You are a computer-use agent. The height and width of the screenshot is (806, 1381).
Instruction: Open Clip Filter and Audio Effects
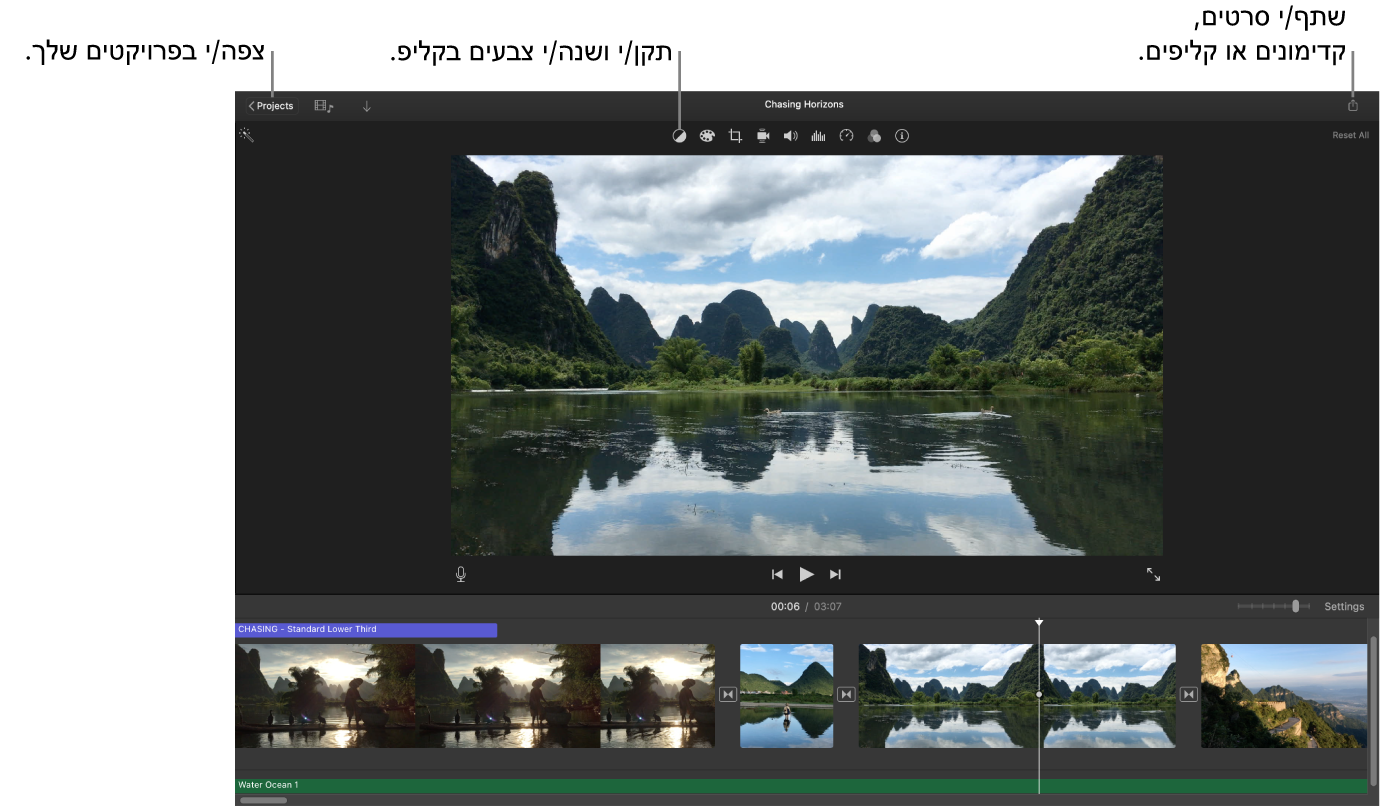point(874,135)
